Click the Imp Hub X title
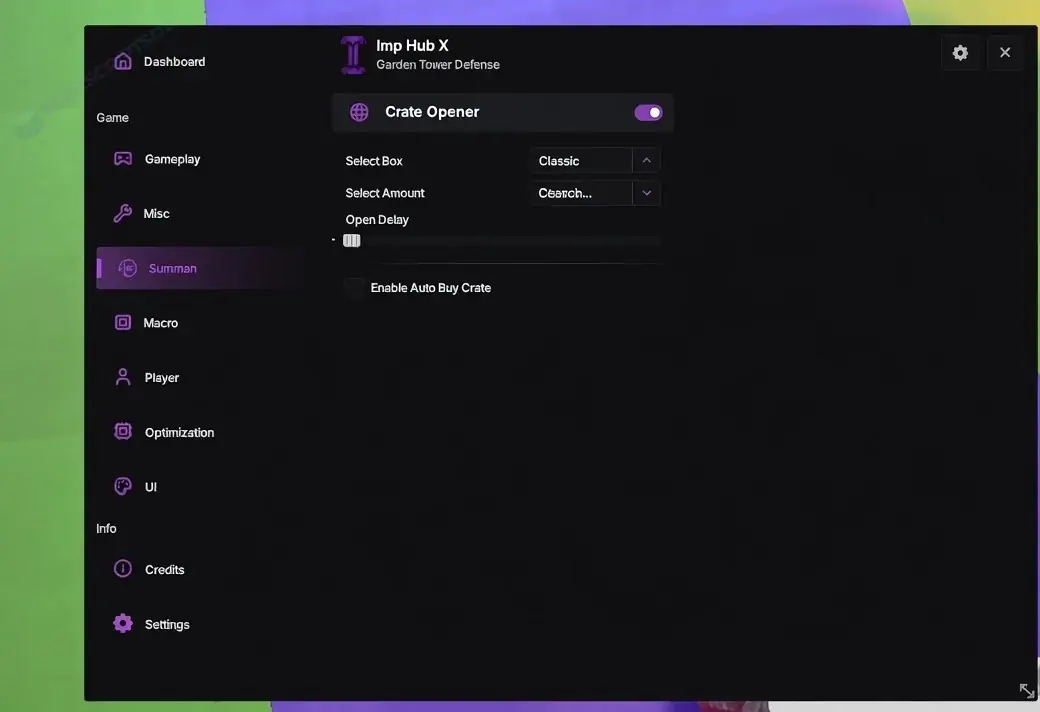This screenshot has width=1040, height=712. (x=412, y=45)
